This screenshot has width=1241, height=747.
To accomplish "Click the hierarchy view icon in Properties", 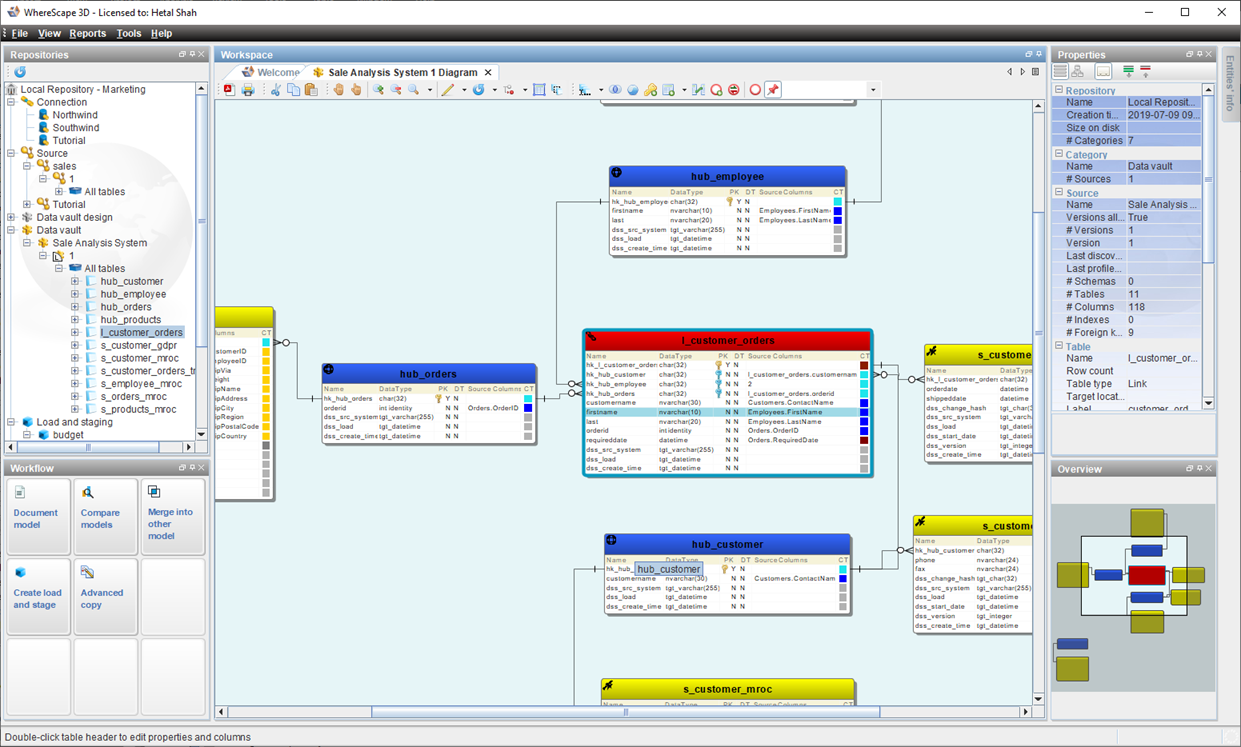I will pos(1078,72).
